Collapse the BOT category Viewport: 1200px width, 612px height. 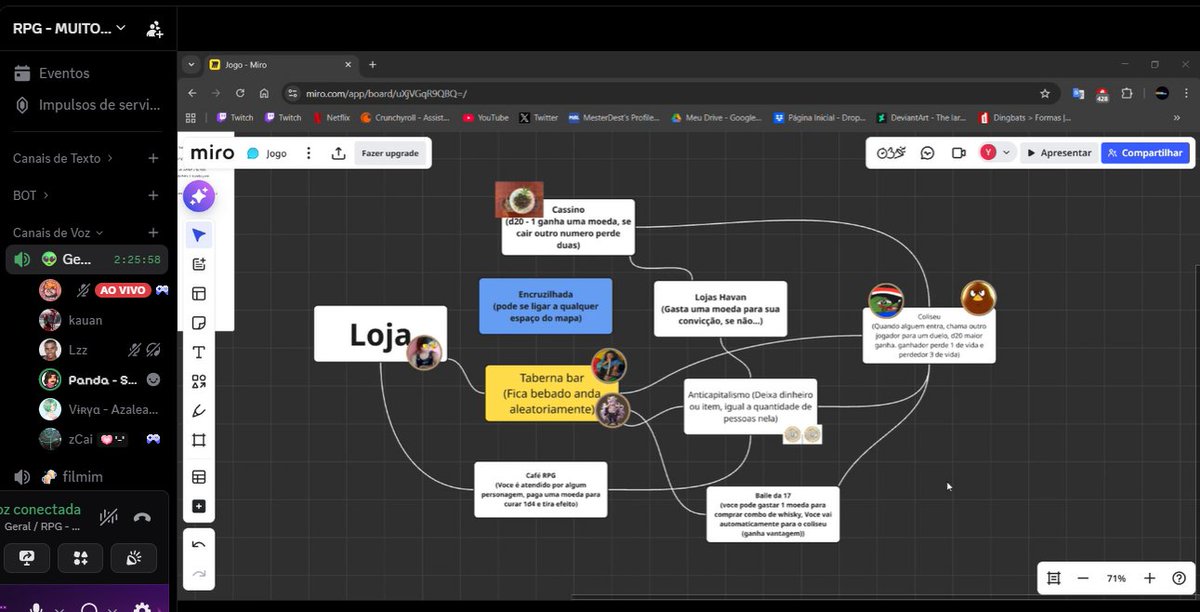click(30, 195)
